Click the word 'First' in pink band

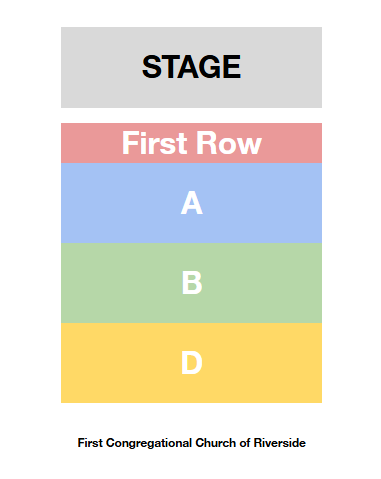pyautogui.click(x=155, y=143)
